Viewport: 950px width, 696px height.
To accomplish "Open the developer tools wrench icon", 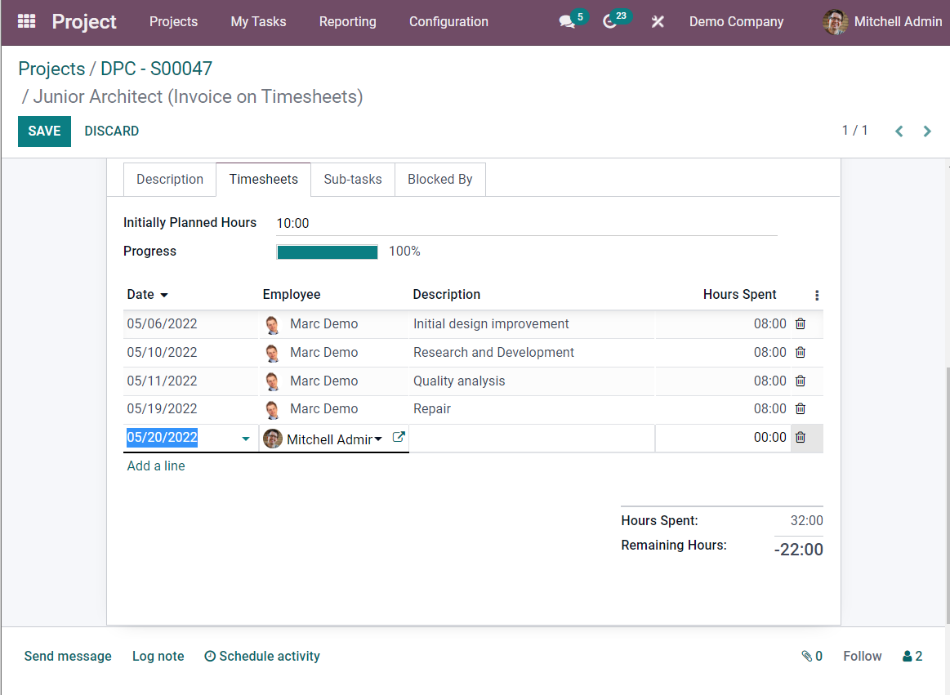I will tap(657, 21).
